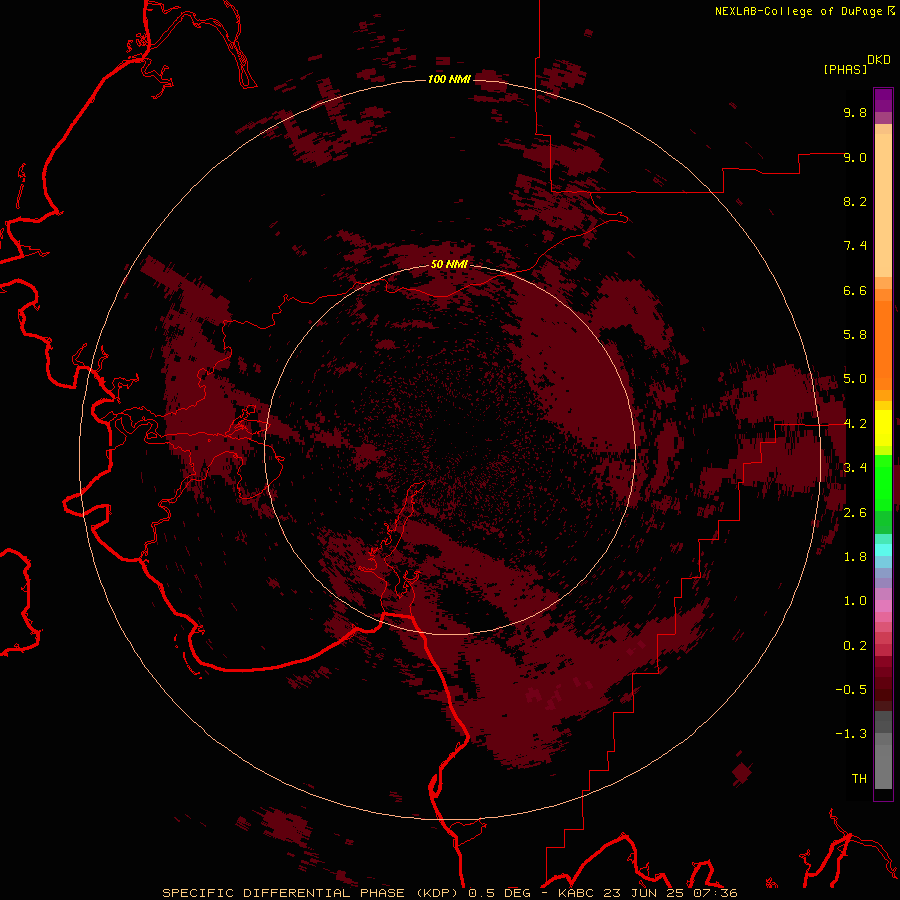Click the 100 NMI range ring label
The width and height of the screenshot is (900, 900).
pyautogui.click(x=449, y=79)
